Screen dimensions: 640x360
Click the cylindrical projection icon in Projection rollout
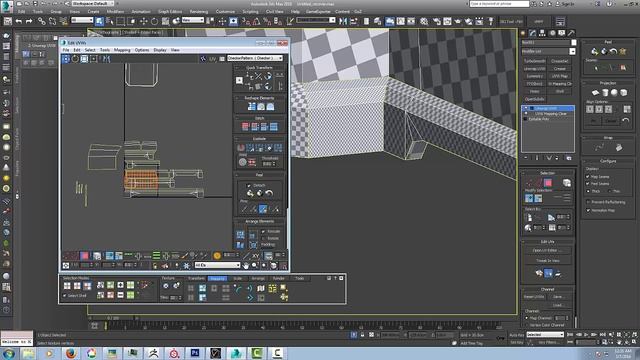pyautogui.click(x=605, y=93)
